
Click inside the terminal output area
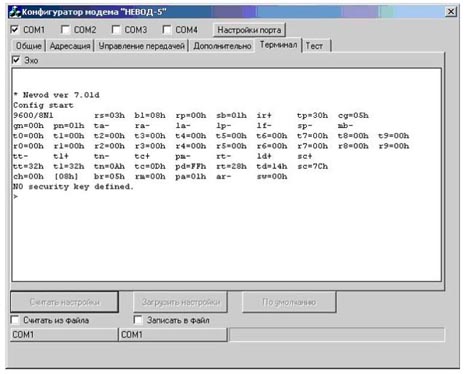pos(227,175)
